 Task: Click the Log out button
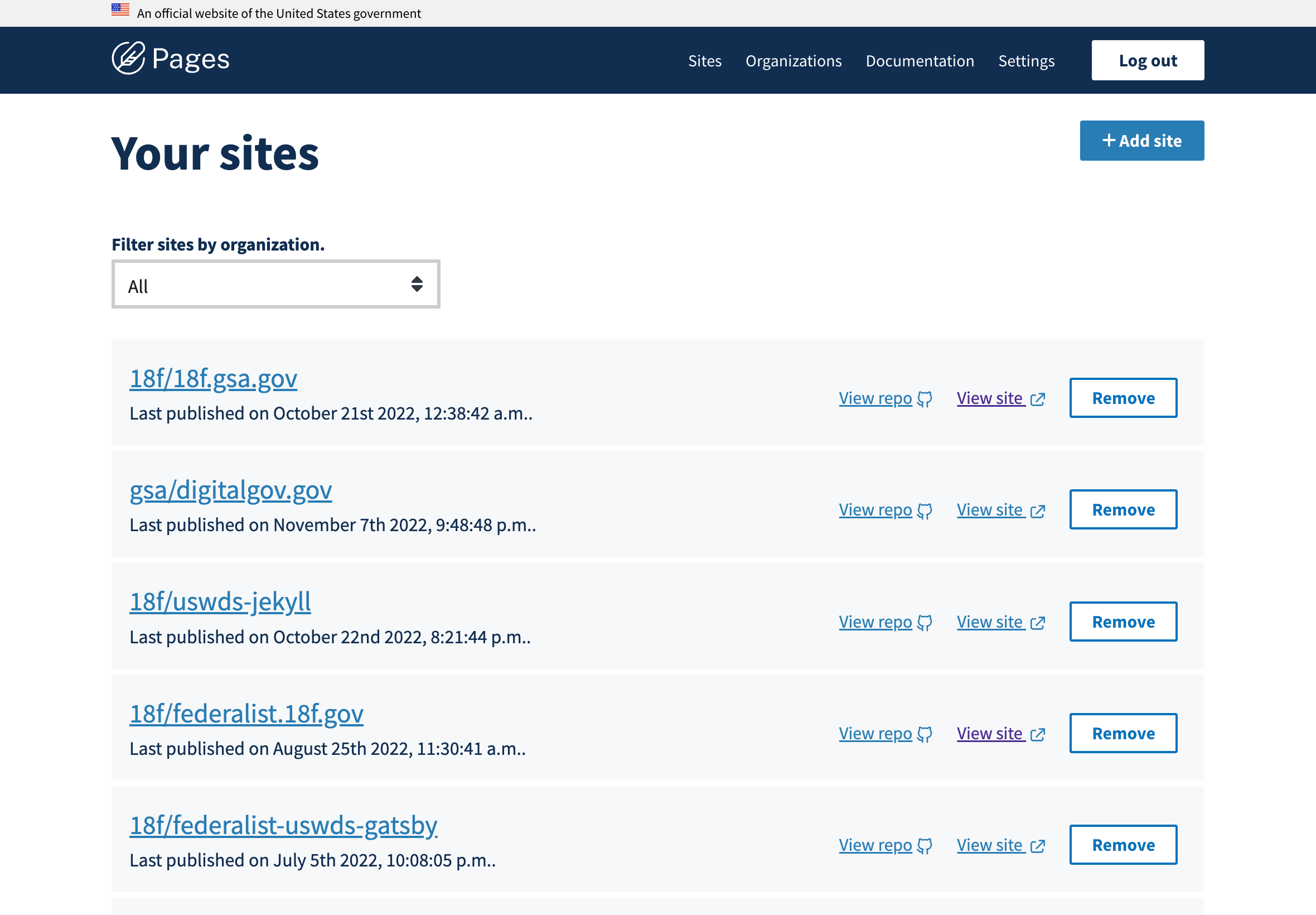click(x=1148, y=60)
